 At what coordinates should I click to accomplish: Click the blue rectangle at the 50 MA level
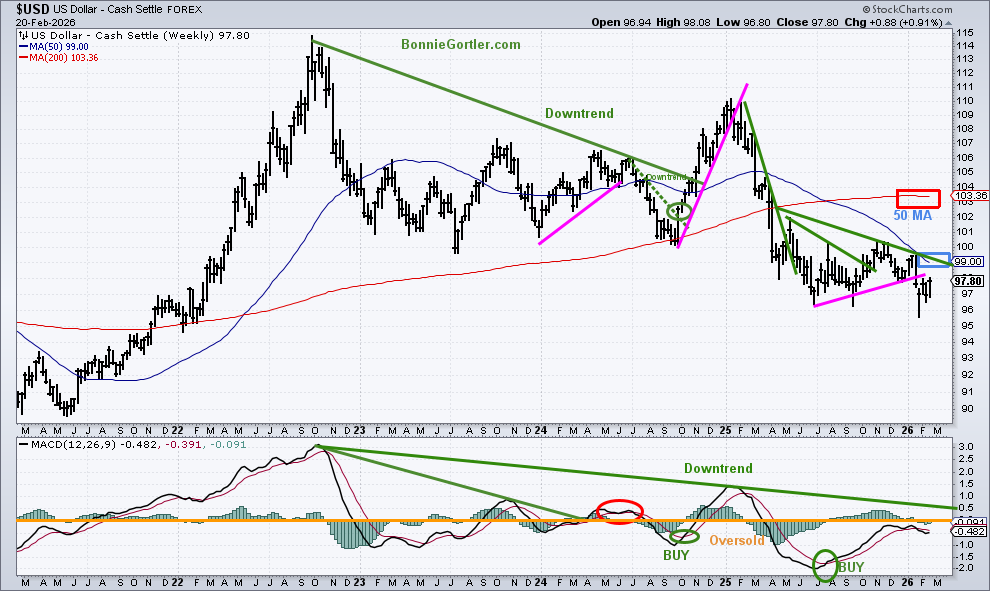[x=933, y=260]
